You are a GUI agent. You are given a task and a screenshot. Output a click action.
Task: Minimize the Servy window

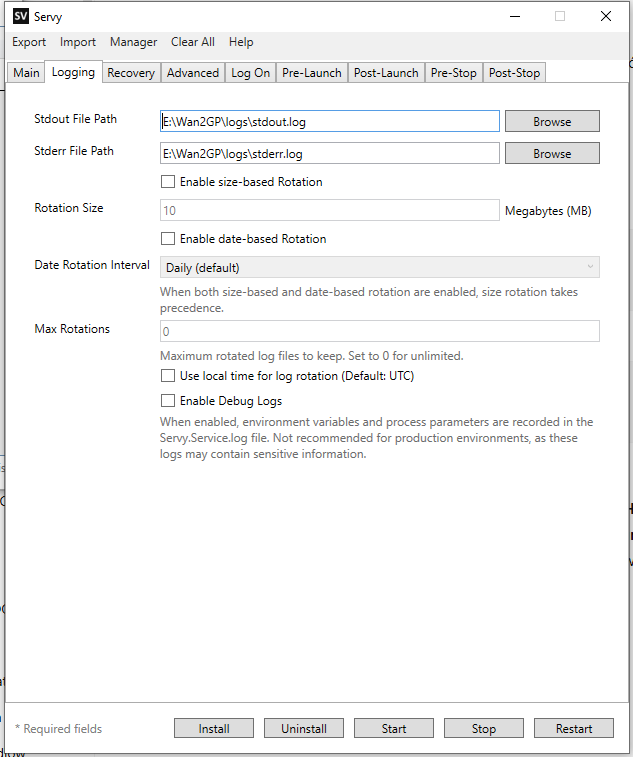(x=515, y=16)
